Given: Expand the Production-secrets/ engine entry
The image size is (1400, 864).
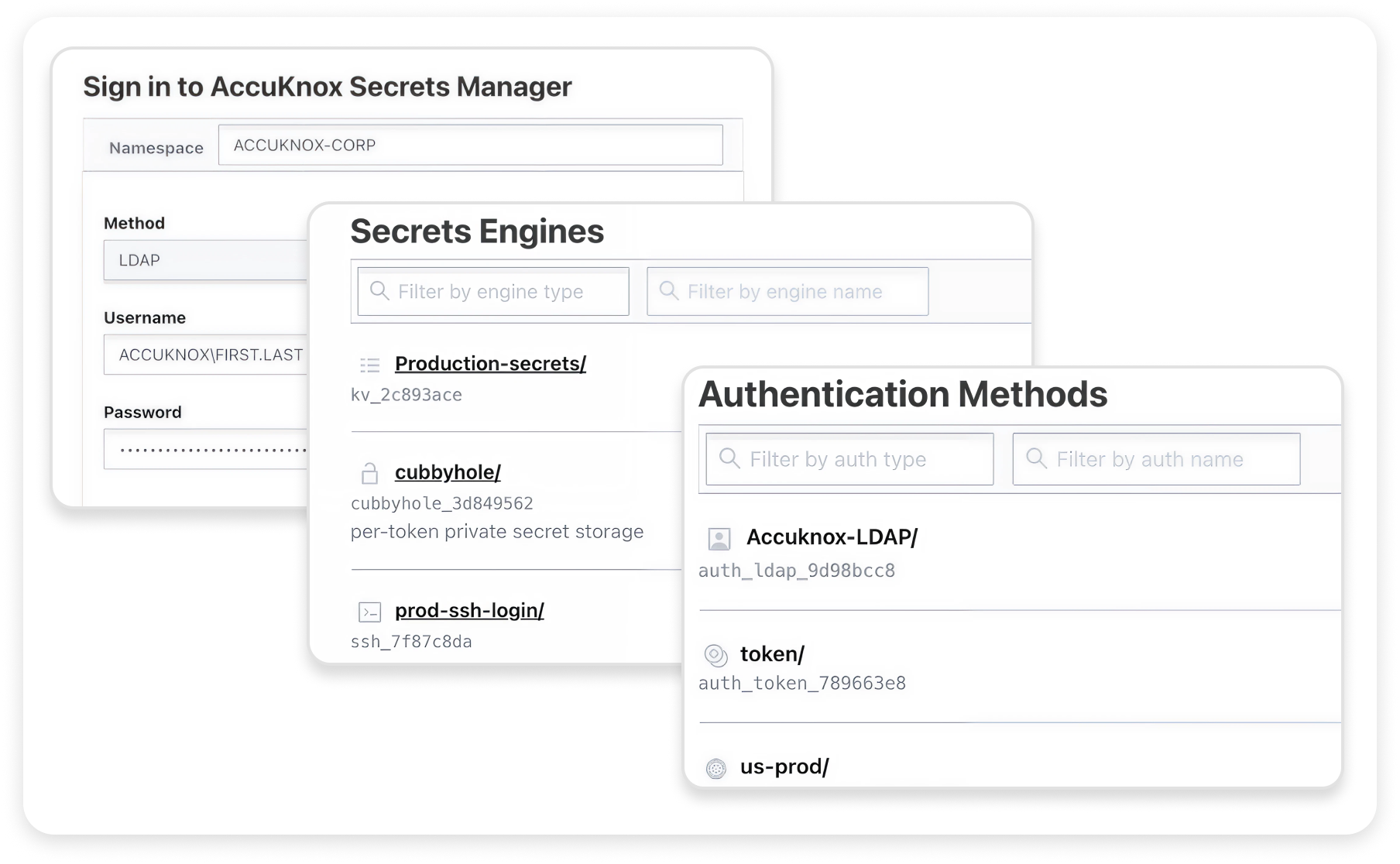Looking at the screenshot, I should pos(490,364).
